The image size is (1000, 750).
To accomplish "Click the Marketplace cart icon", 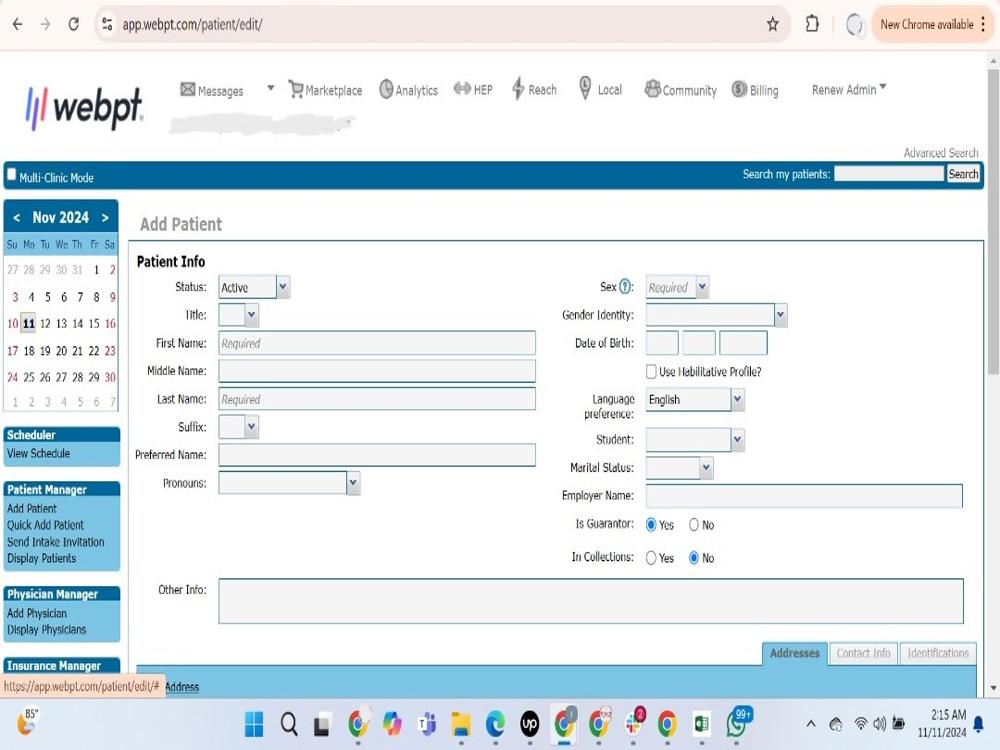I will pyautogui.click(x=295, y=89).
